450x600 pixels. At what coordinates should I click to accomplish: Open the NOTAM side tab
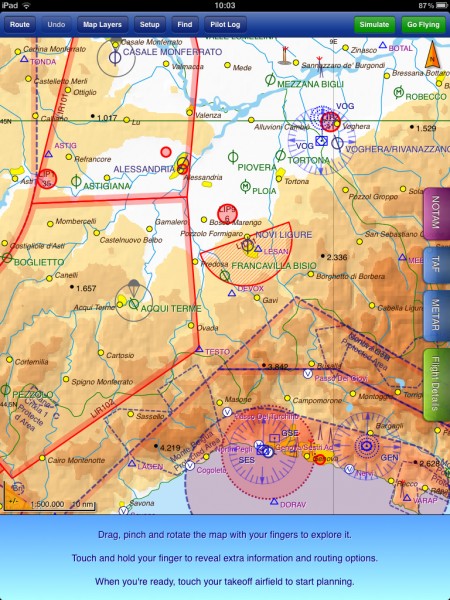(436, 213)
